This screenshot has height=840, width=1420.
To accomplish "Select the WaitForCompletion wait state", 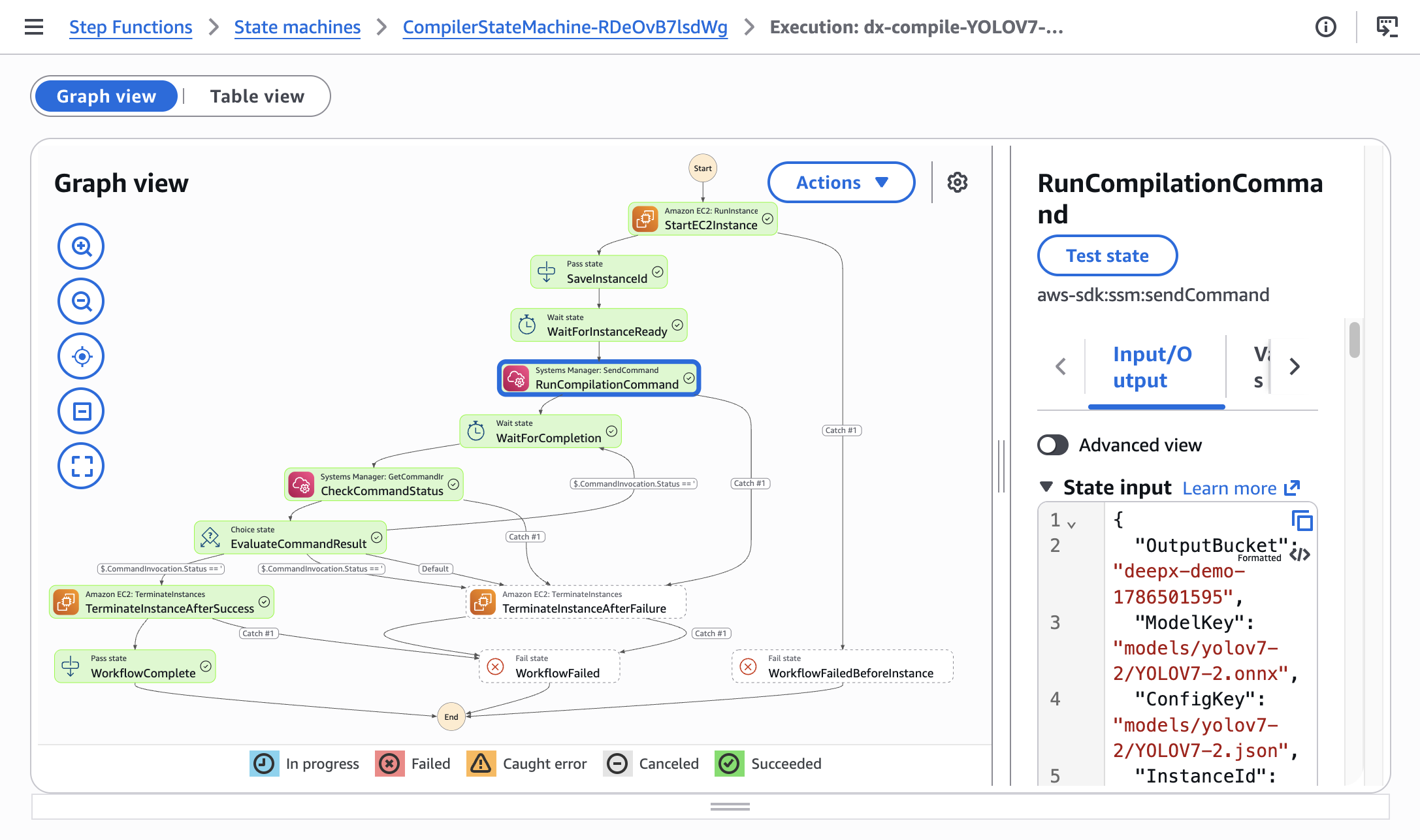I will point(540,431).
